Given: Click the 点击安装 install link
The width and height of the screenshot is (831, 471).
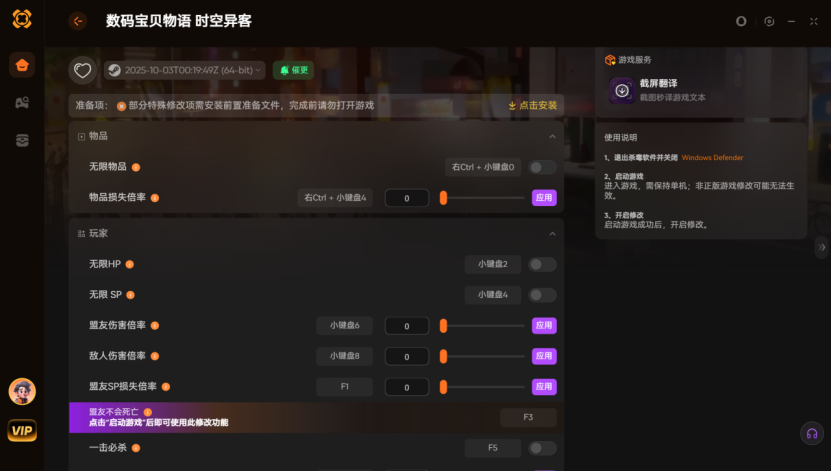Looking at the screenshot, I should pos(533,105).
